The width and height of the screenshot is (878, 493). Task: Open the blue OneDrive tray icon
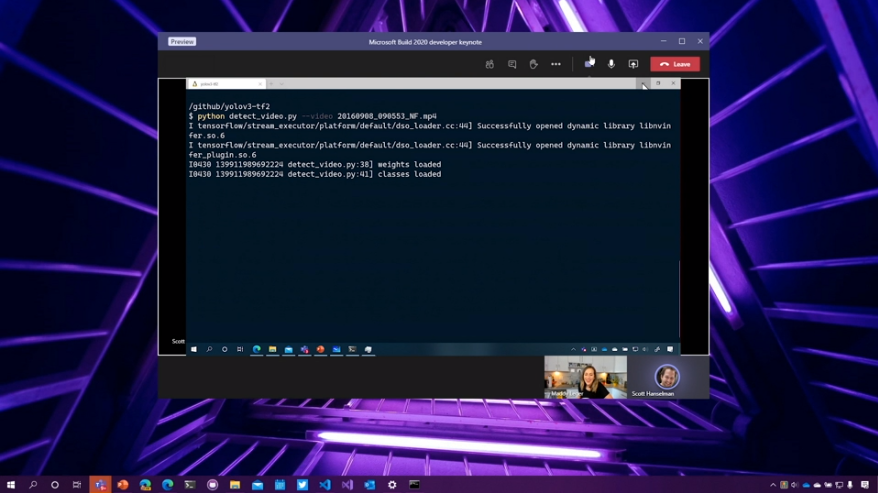coord(806,485)
